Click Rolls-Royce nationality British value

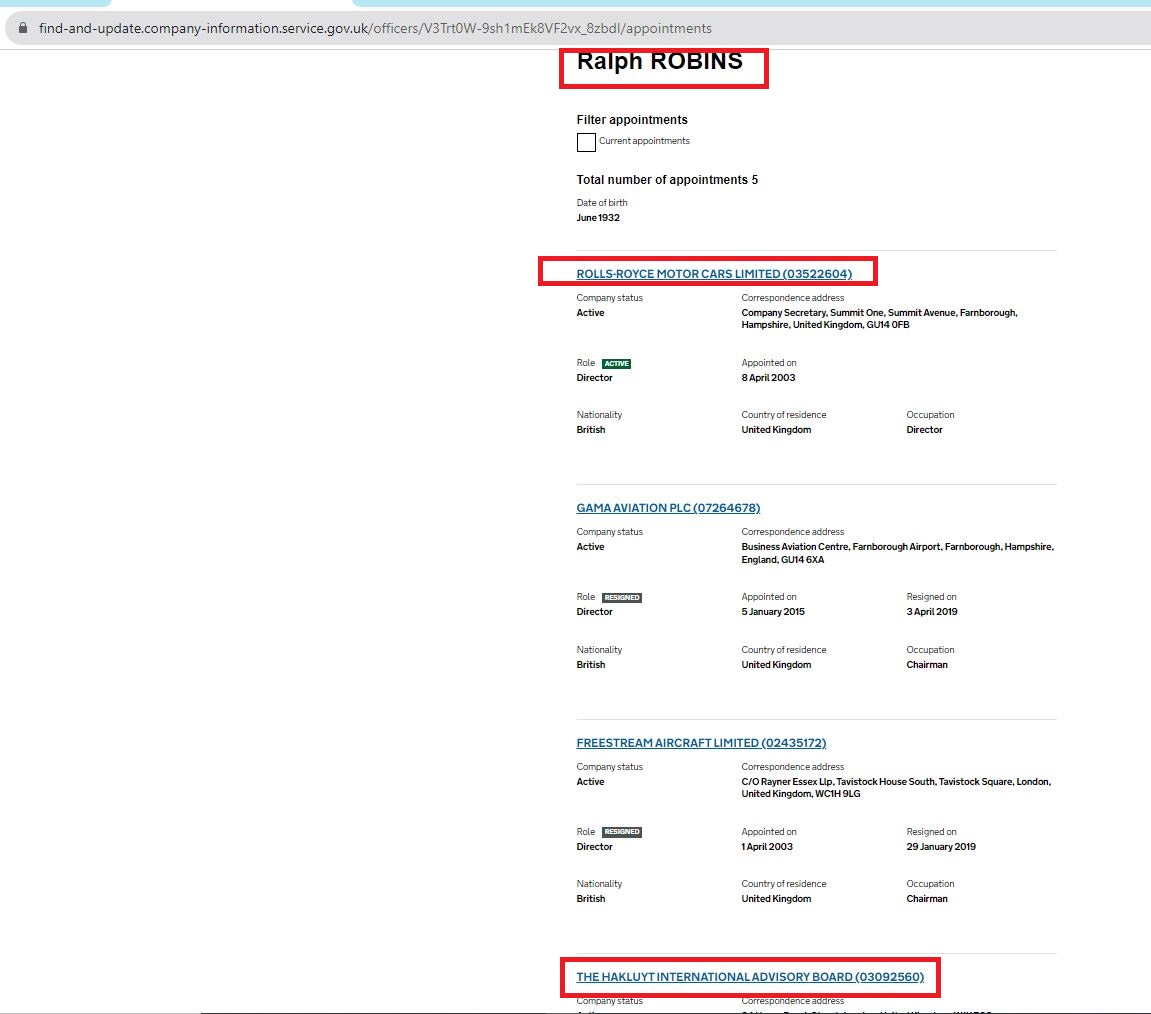(x=590, y=430)
